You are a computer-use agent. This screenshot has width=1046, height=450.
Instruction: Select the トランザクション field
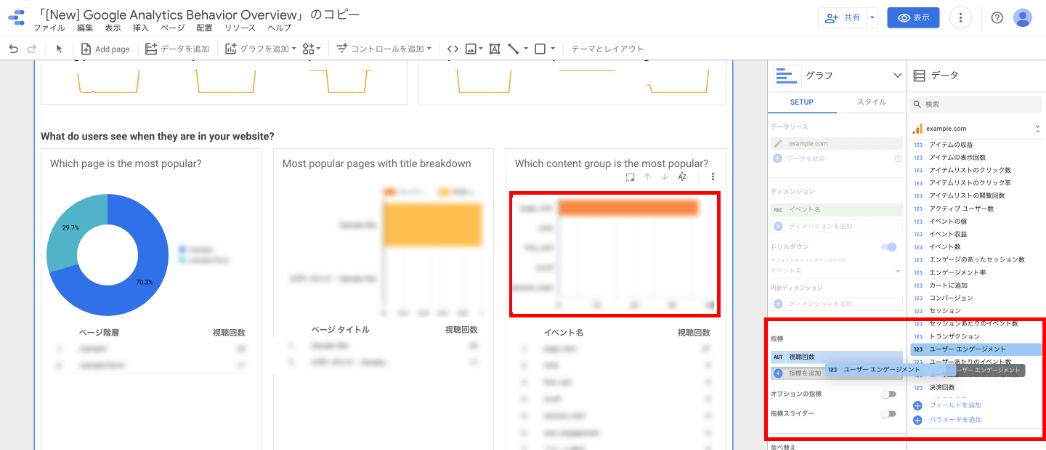(x=954, y=336)
